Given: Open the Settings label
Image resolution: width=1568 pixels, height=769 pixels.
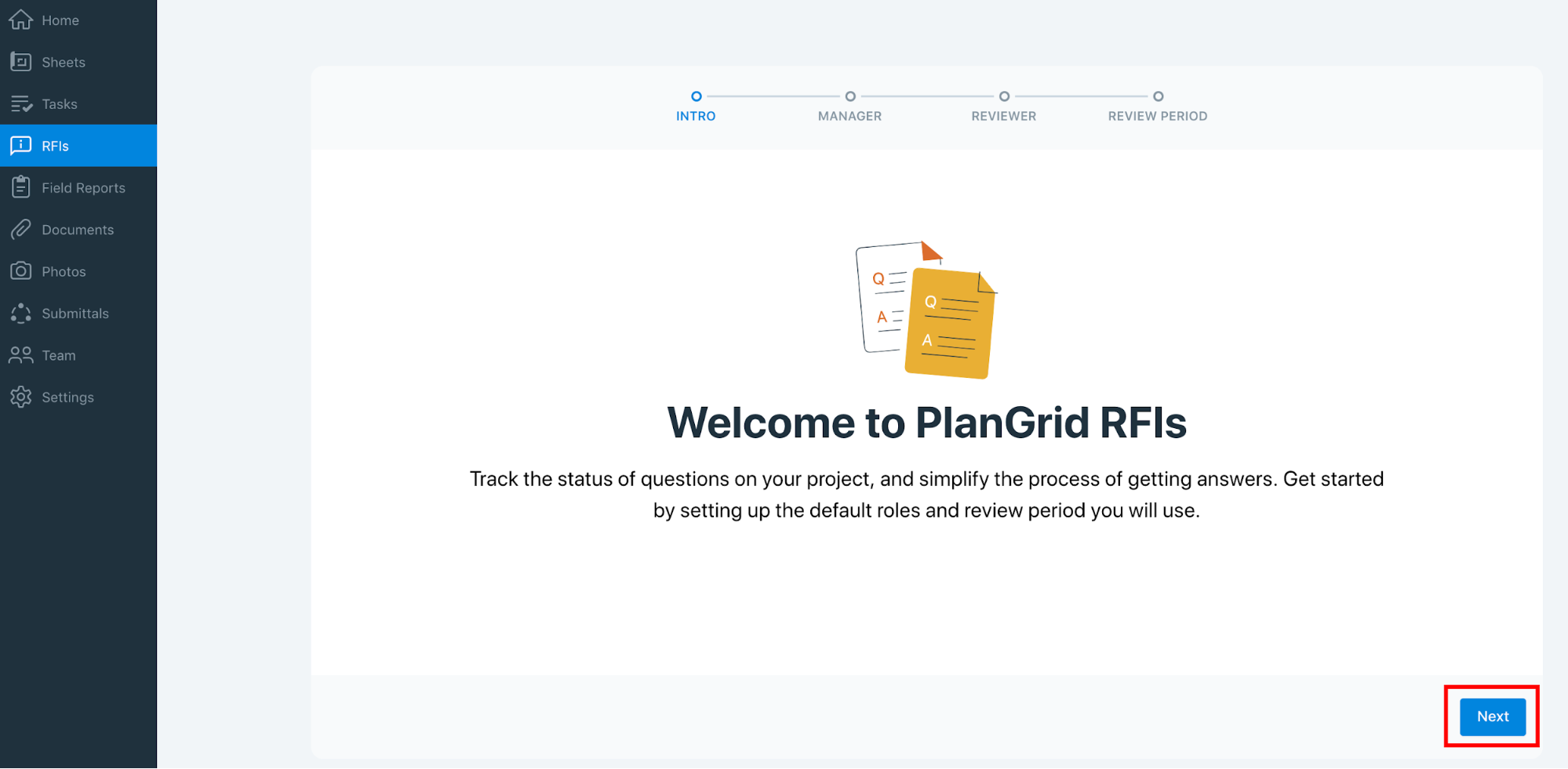Looking at the screenshot, I should pos(67,397).
